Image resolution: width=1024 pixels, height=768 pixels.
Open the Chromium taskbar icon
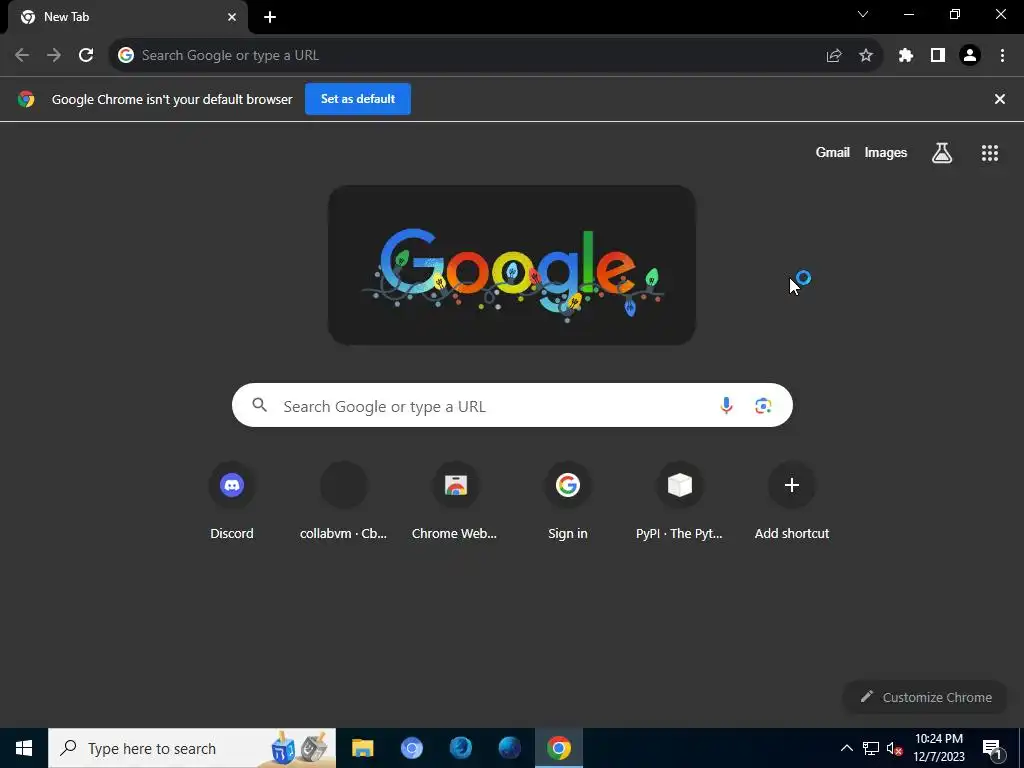(x=411, y=748)
